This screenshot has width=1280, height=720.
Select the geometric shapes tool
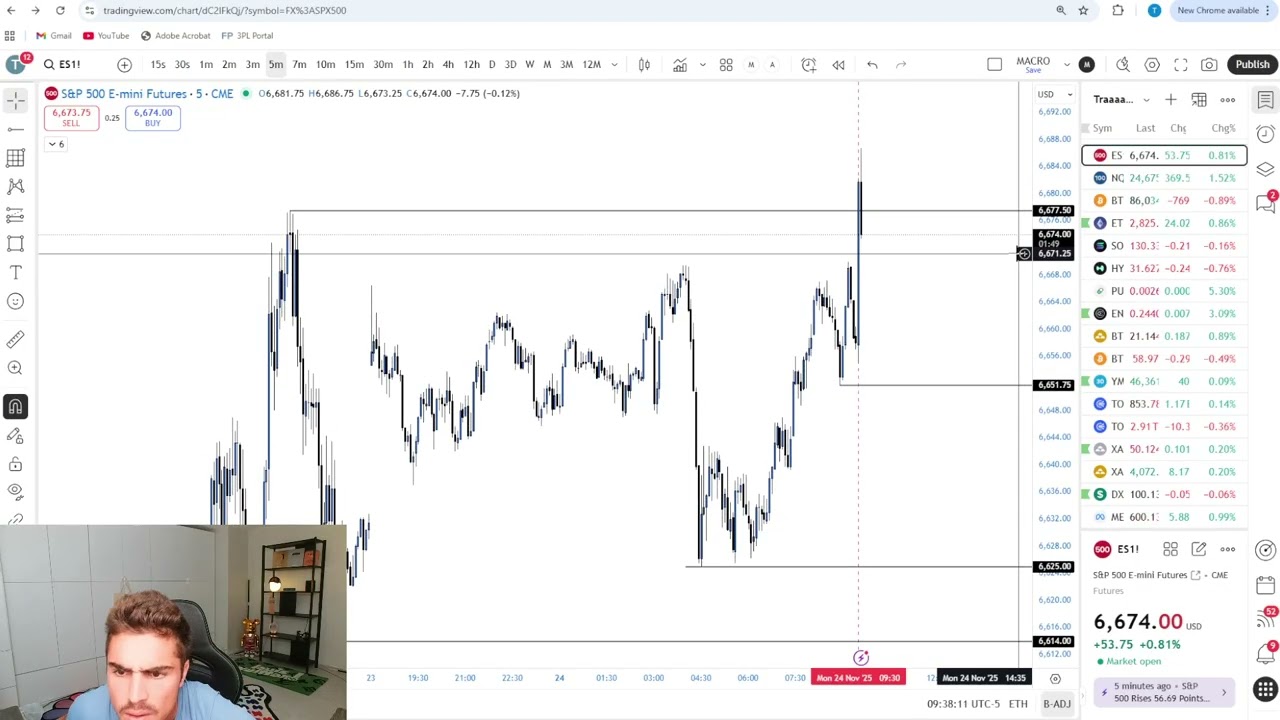[x=15, y=244]
